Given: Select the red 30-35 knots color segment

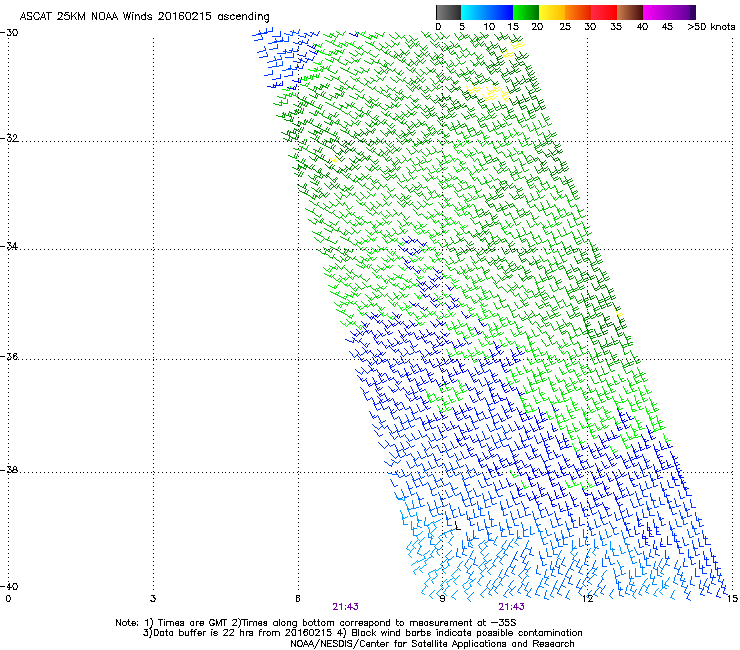Looking at the screenshot, I should [x=604, y=12].
